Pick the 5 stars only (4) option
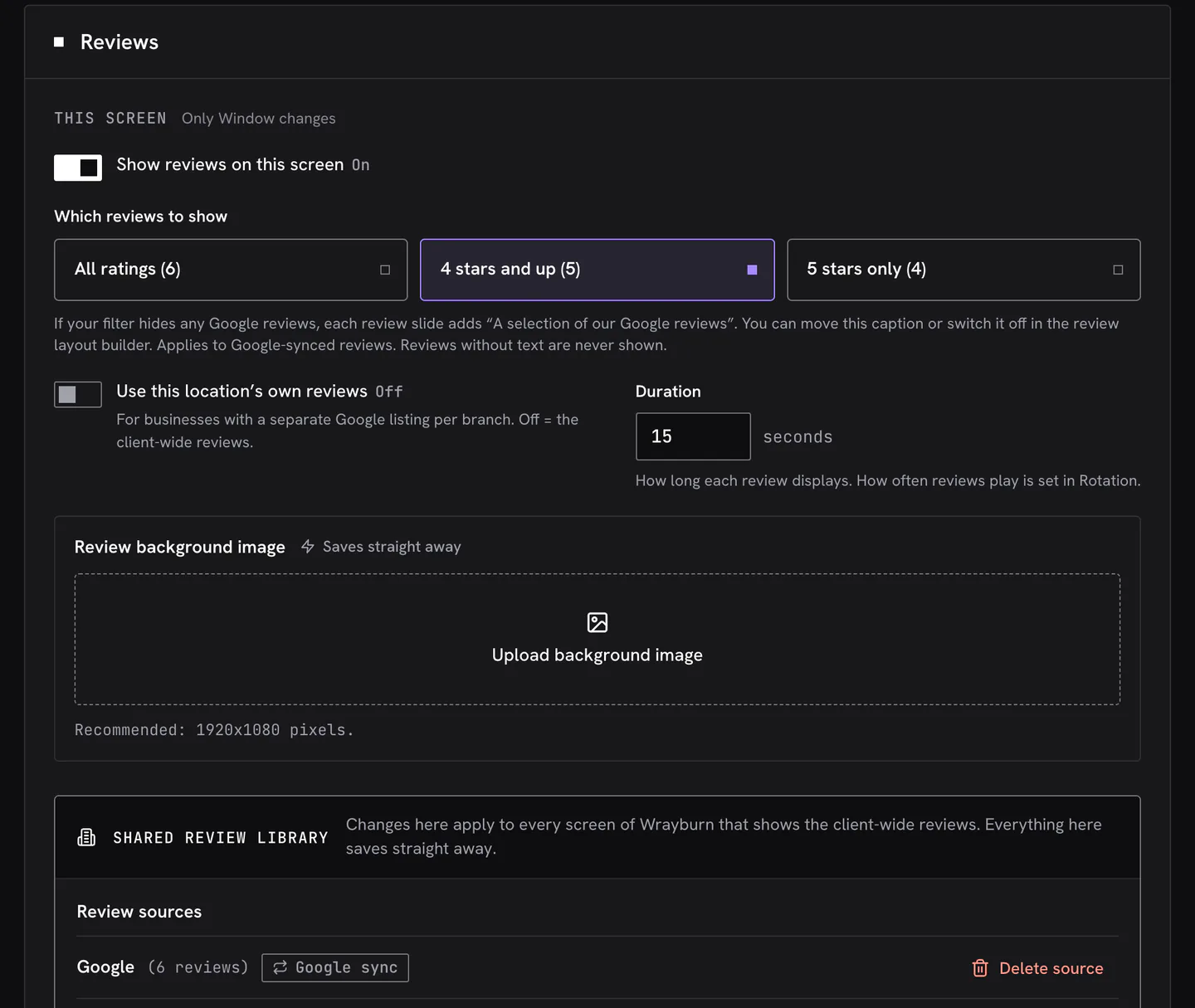 [963, 270]
